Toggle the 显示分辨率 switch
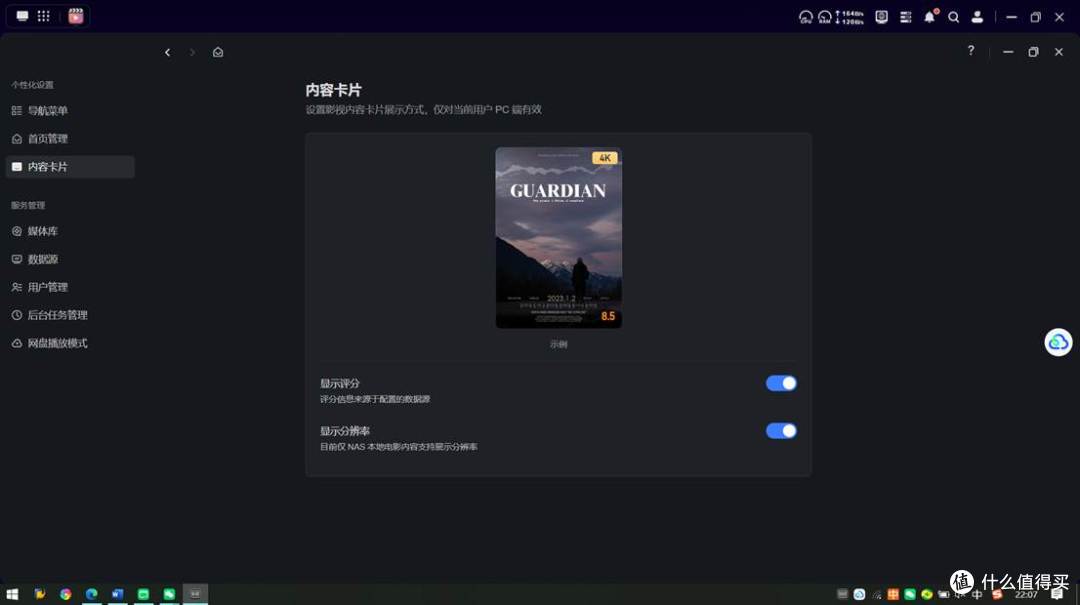Image resolution: width=1080 pixels, height=605 pixels. click(x=781, y=431)
